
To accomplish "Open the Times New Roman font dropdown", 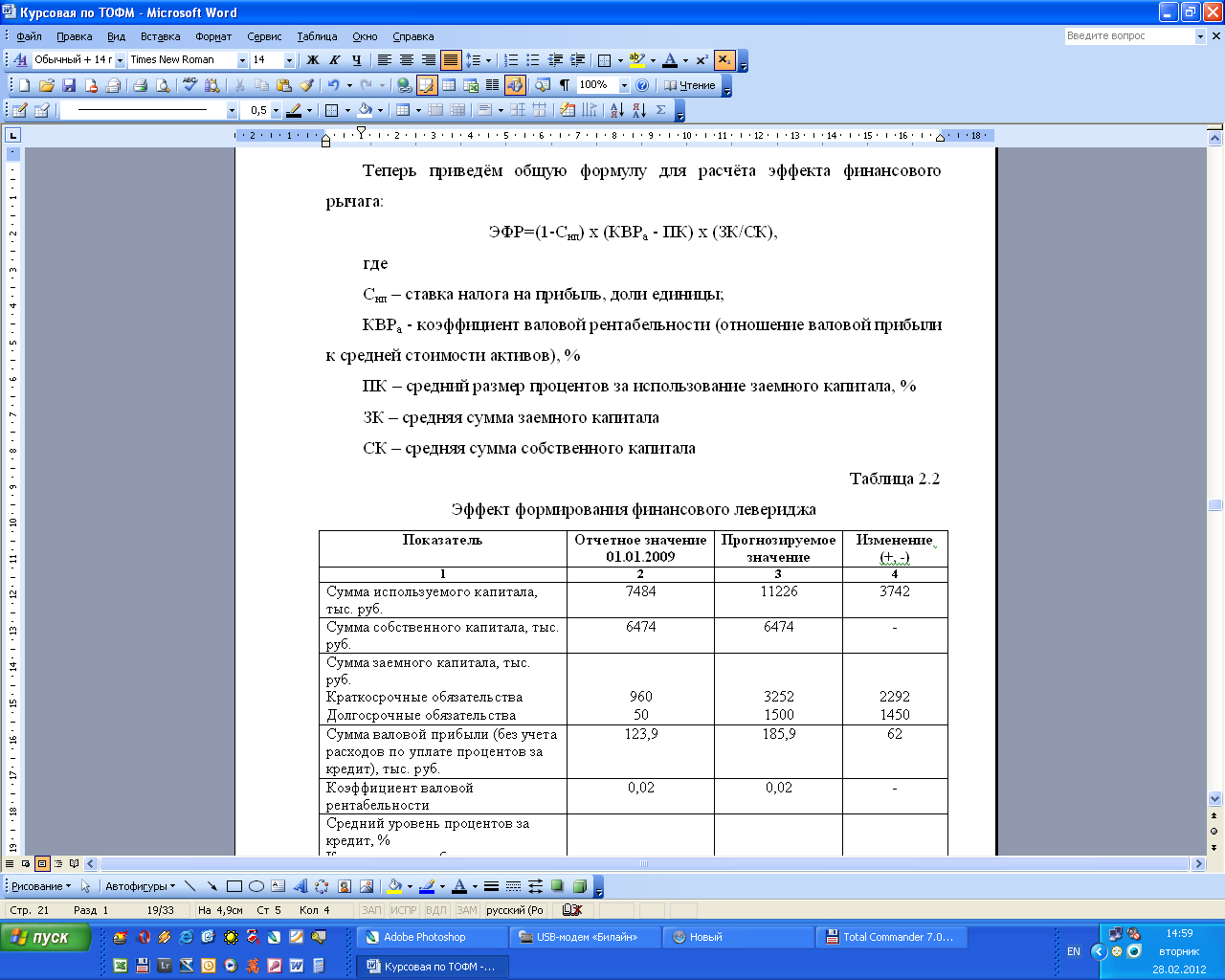I will (242, 60).
